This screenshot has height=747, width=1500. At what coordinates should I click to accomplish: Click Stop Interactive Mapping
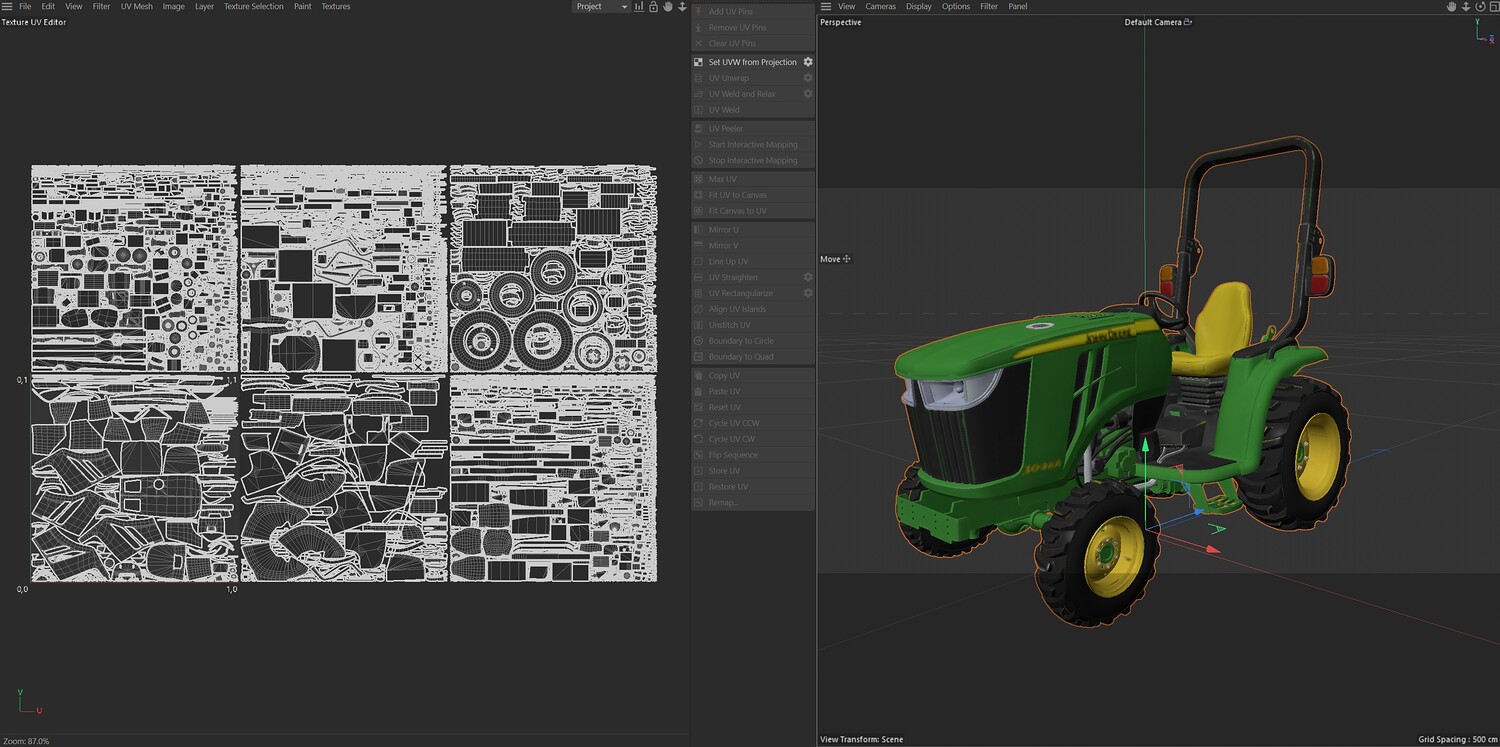point(753,160)
